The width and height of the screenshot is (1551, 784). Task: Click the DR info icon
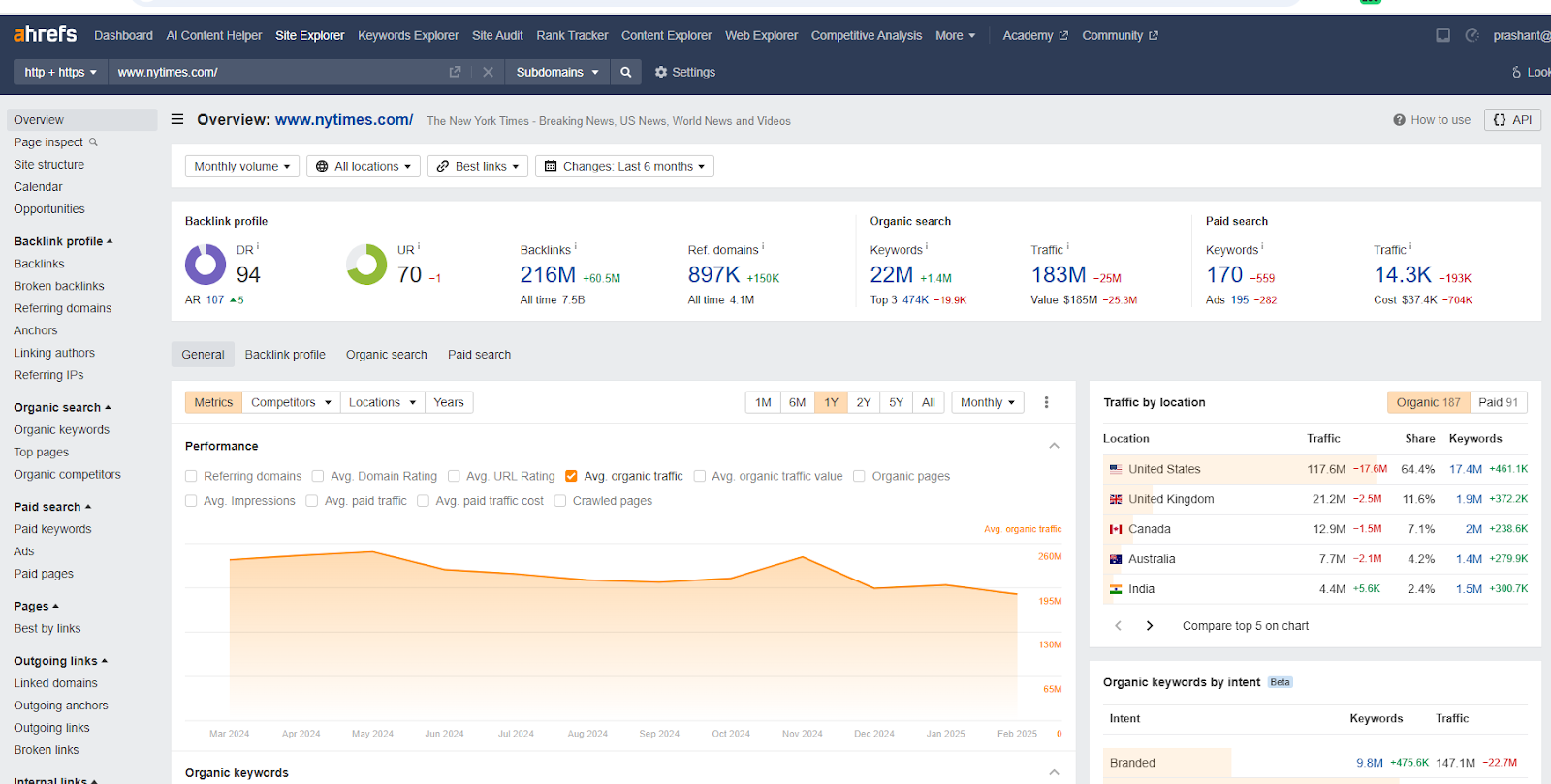click(x=258, y=246)
